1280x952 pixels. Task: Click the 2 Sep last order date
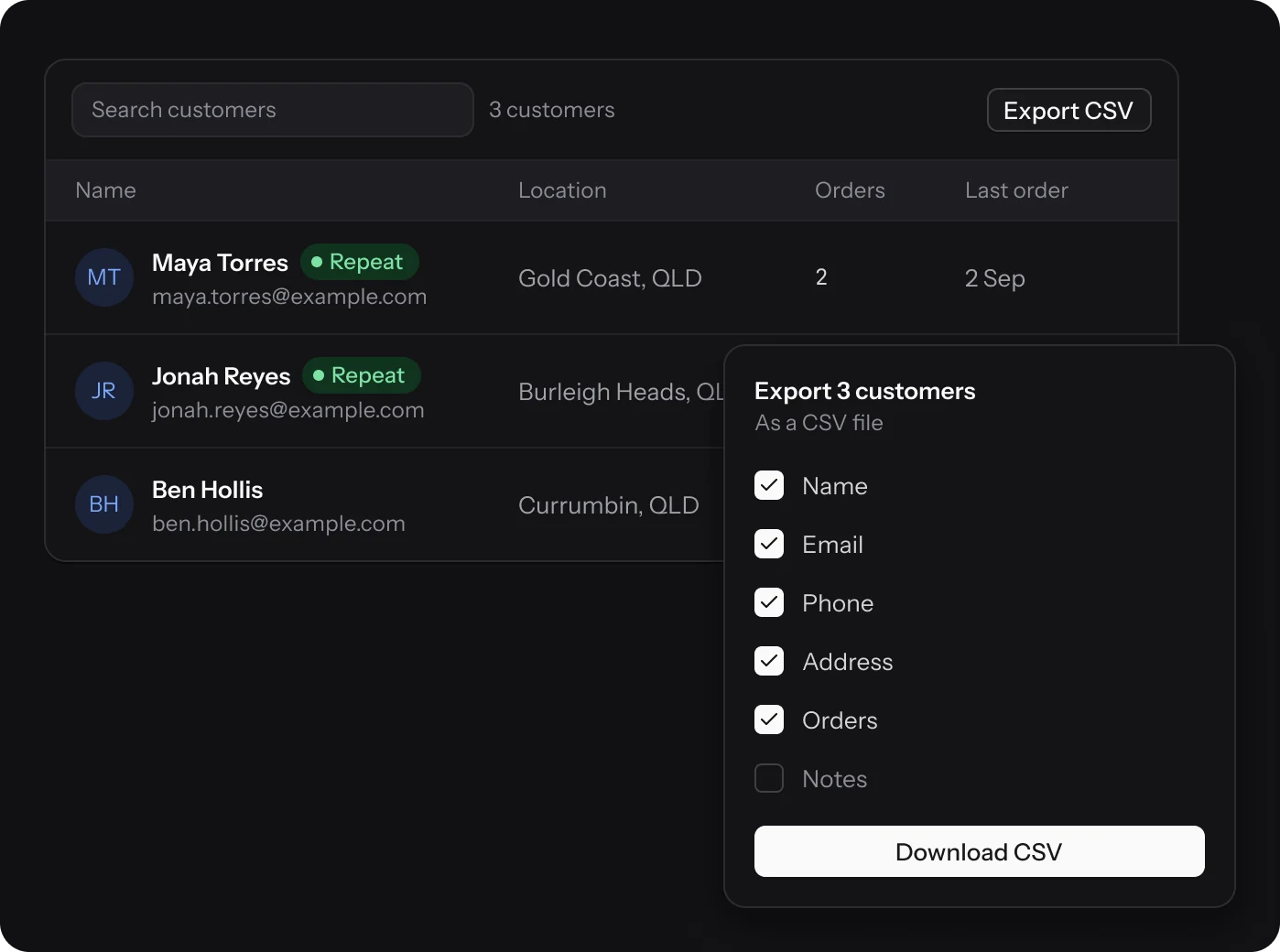click(995, 278)
